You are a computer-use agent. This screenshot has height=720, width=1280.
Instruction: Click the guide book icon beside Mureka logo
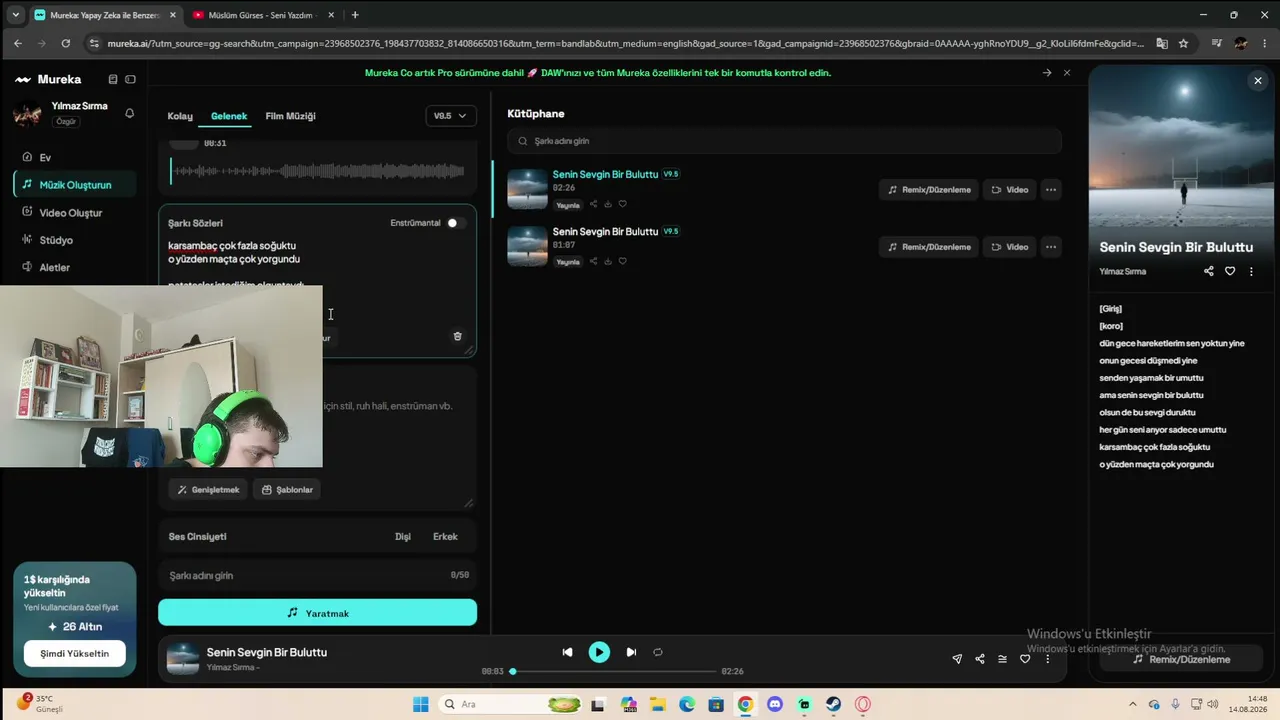(x=113, y=79)
